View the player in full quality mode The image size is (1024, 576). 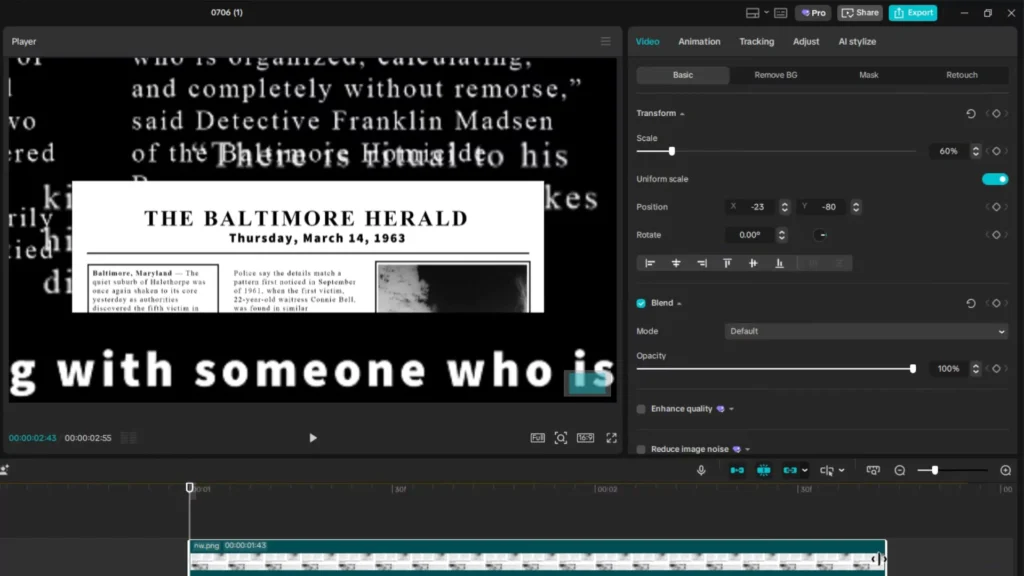point(537,438)
